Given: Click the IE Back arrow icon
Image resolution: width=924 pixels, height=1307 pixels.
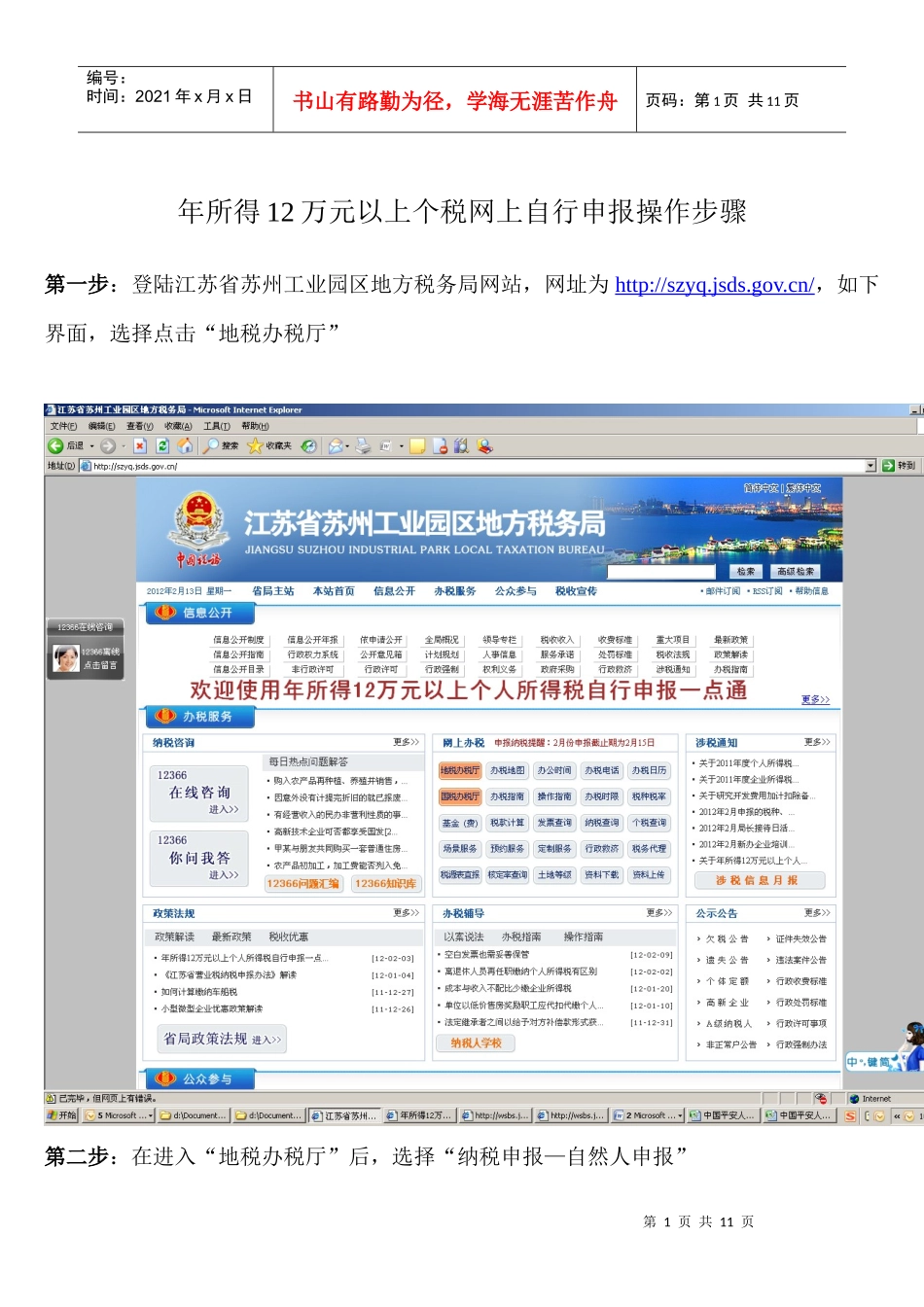Looking at the screenshot, I should 55,445.
